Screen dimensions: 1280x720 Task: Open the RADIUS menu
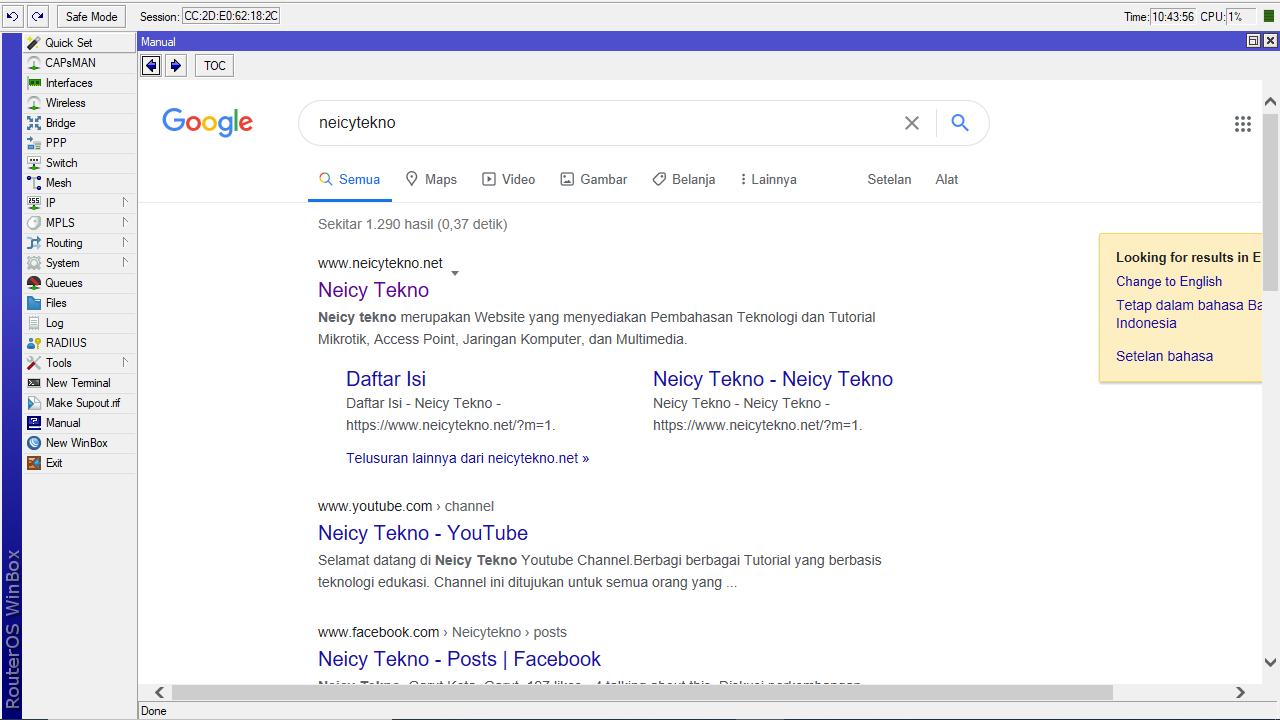click(80, 343)
